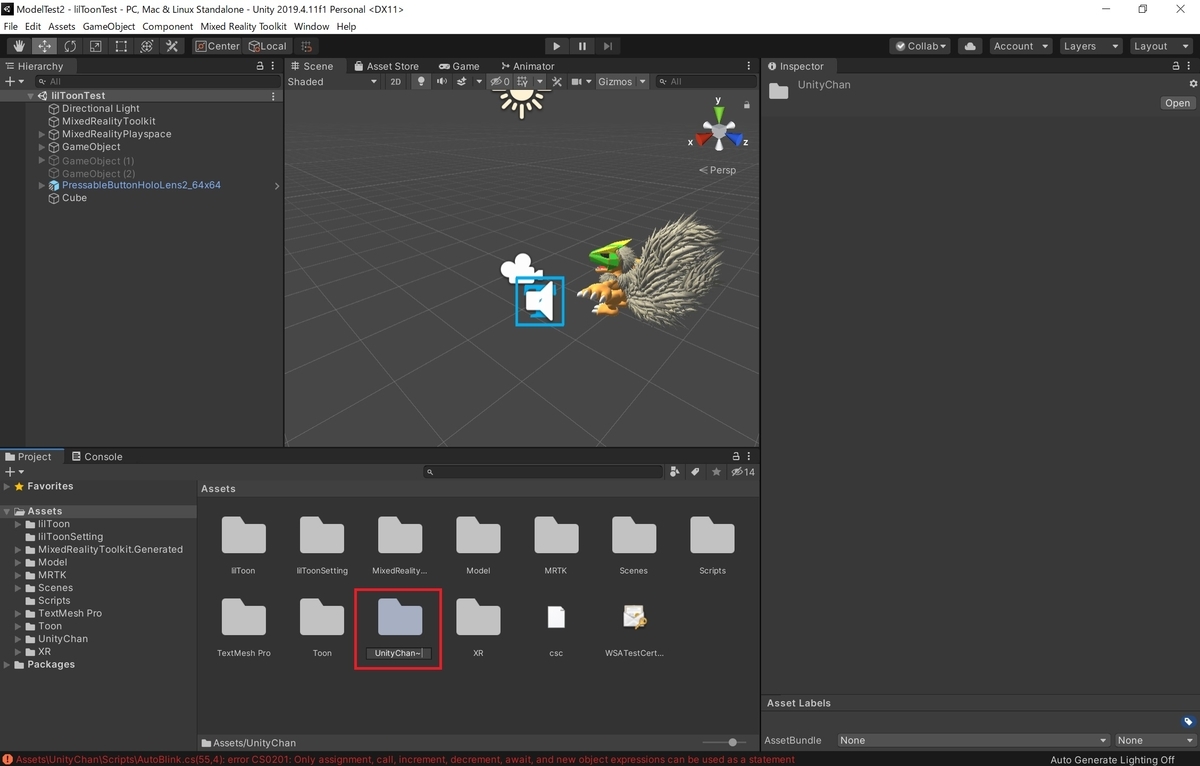The image size is (1200, 766).
Task: Lock the Hierarchy panel
Action: 260,66
